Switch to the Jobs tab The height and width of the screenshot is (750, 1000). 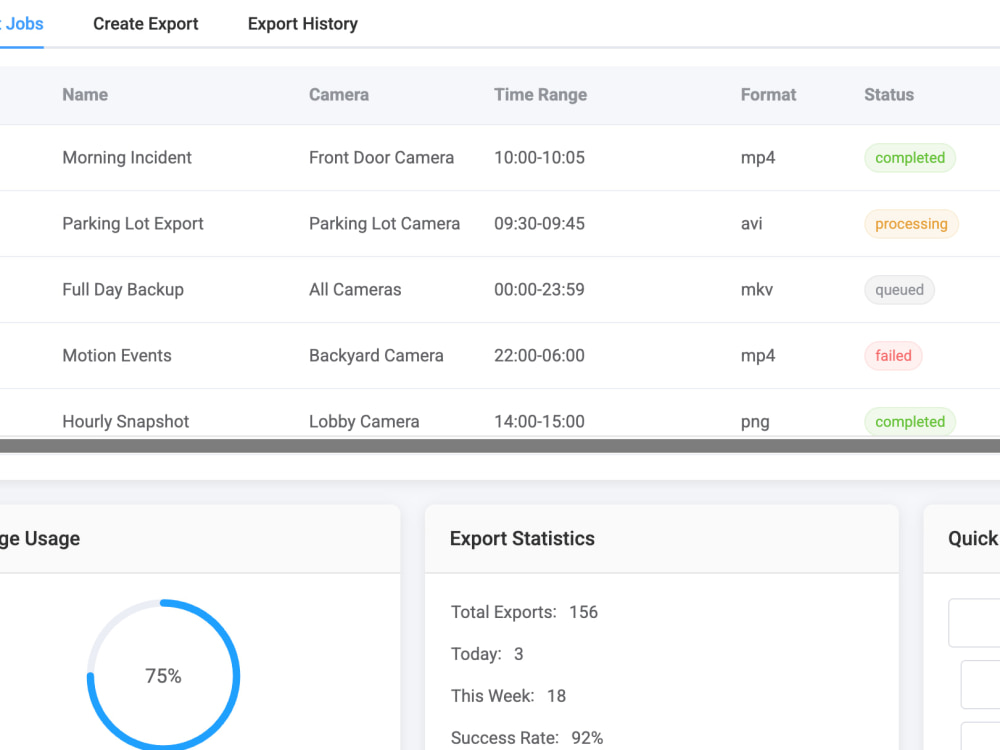pyautogui.click(x=22, y=24)
